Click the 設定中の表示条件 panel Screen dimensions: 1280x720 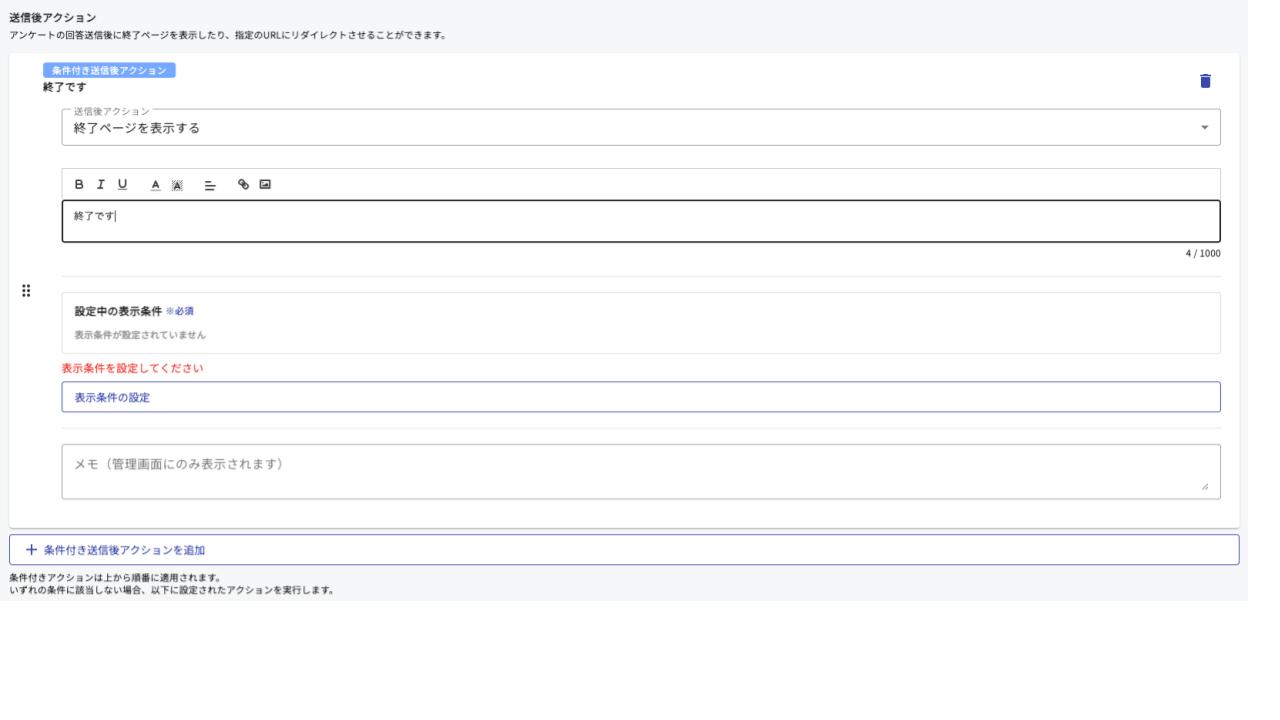point(640,322)
